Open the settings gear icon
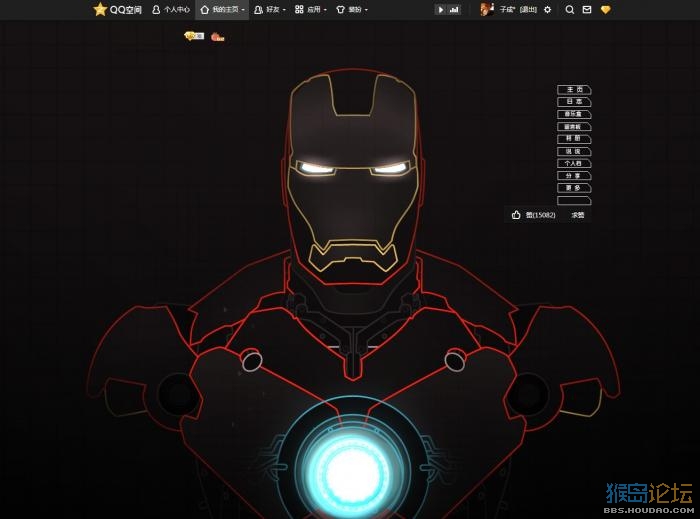Image resolution: width=700 pixels, height=519 pixels. 548,9
